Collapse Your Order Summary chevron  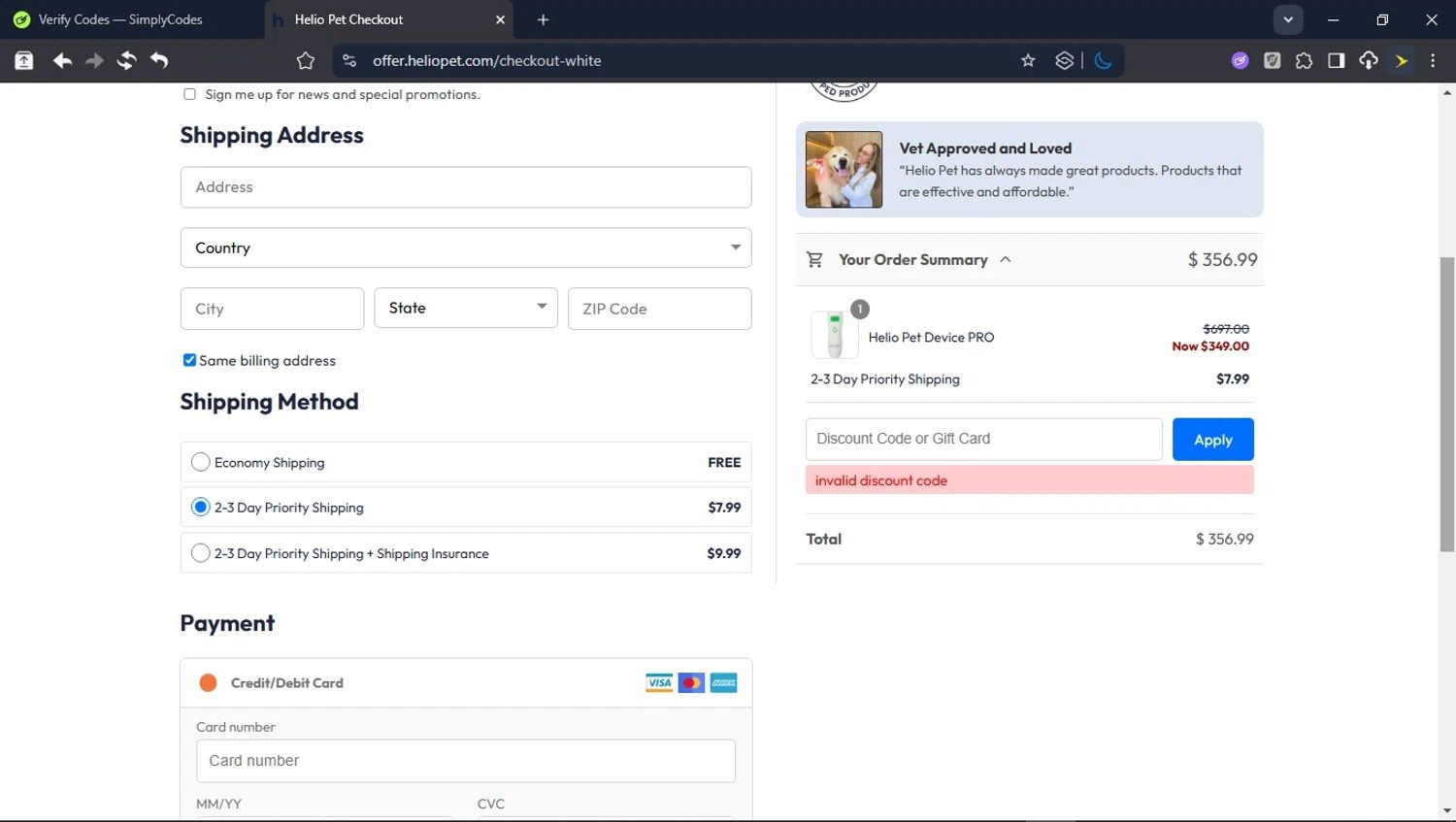click(1006, 259)
